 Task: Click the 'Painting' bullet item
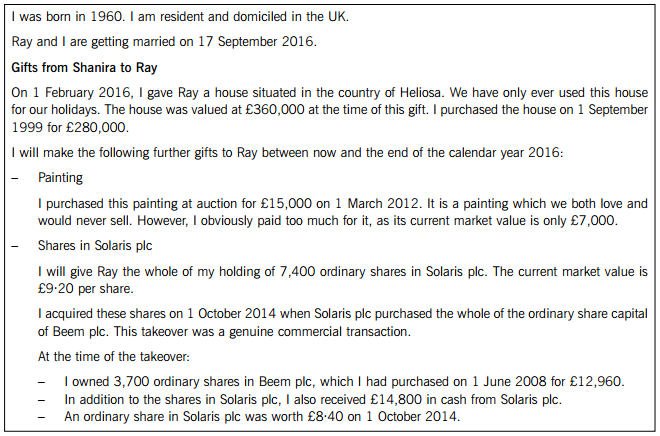pyautogui.click(x=60, y=178)
